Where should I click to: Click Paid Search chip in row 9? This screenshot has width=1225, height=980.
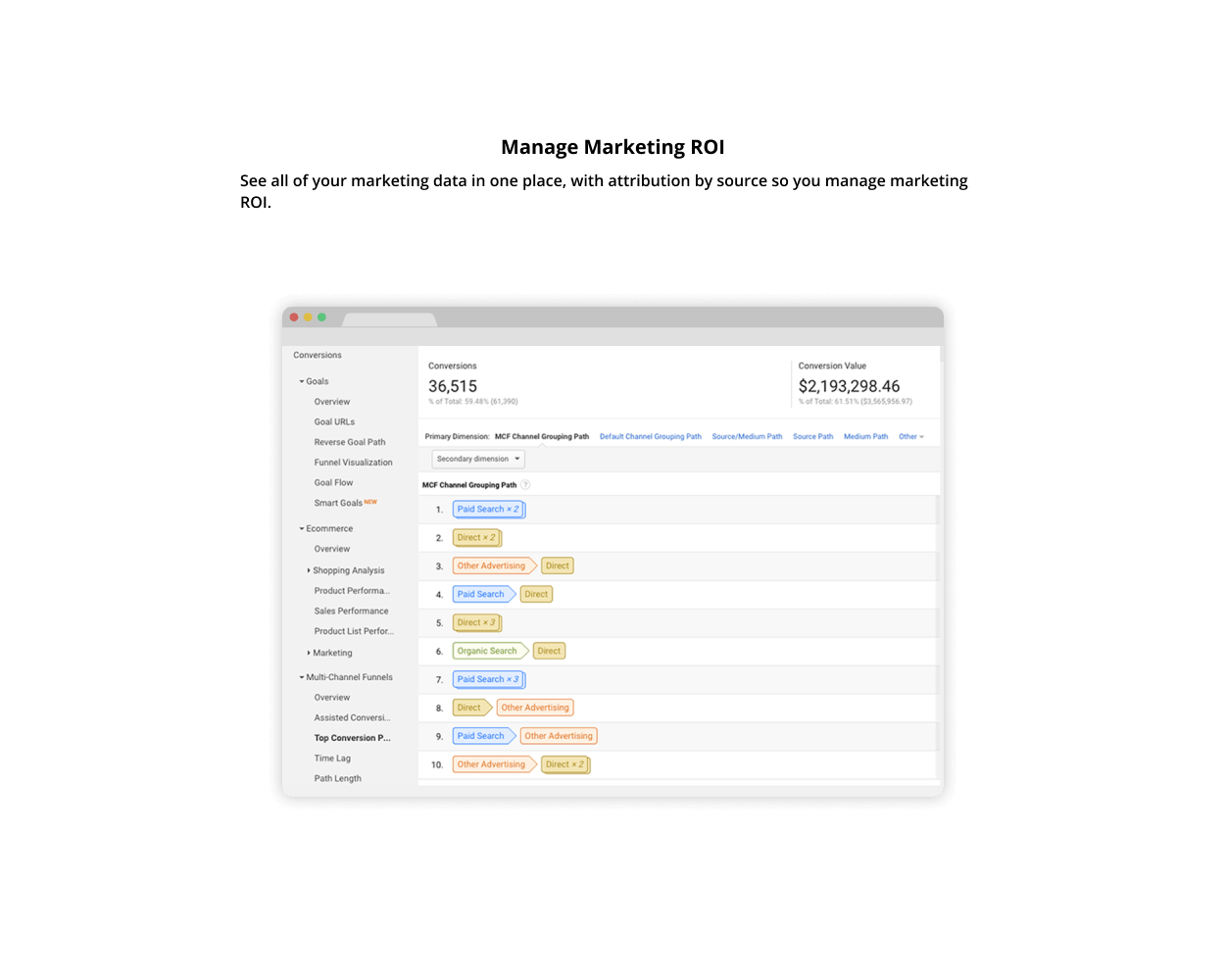483,737
